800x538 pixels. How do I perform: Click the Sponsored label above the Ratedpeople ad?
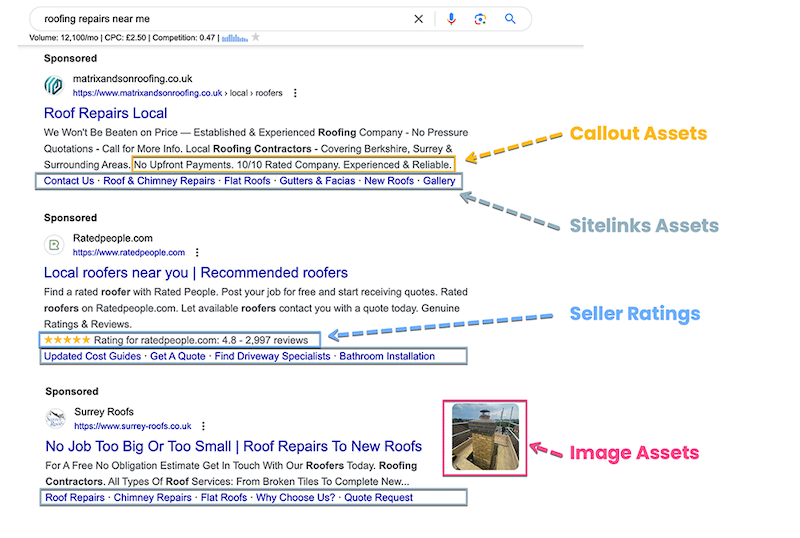[70, 218]
